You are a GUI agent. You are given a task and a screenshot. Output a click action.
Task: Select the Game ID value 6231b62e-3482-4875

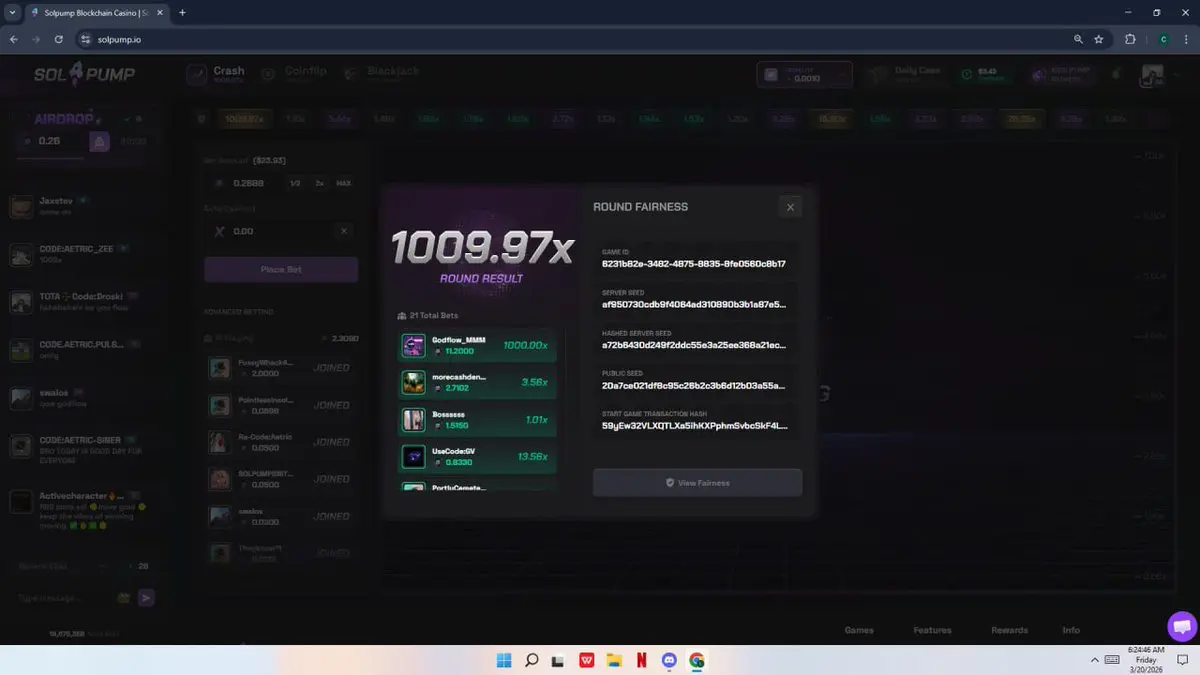tap(693, 264)
